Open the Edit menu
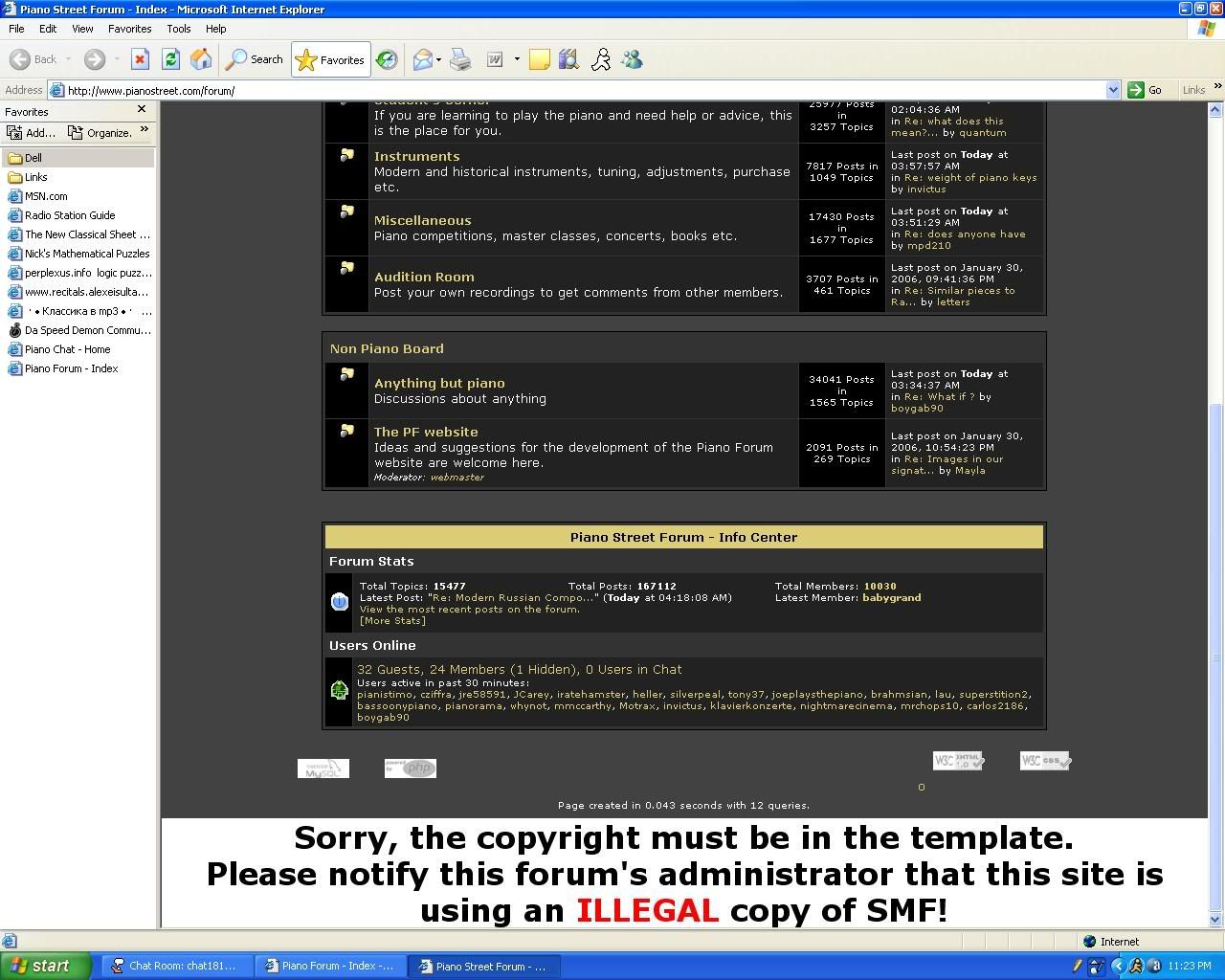The image size is (1225, 980). pos(48,29)
